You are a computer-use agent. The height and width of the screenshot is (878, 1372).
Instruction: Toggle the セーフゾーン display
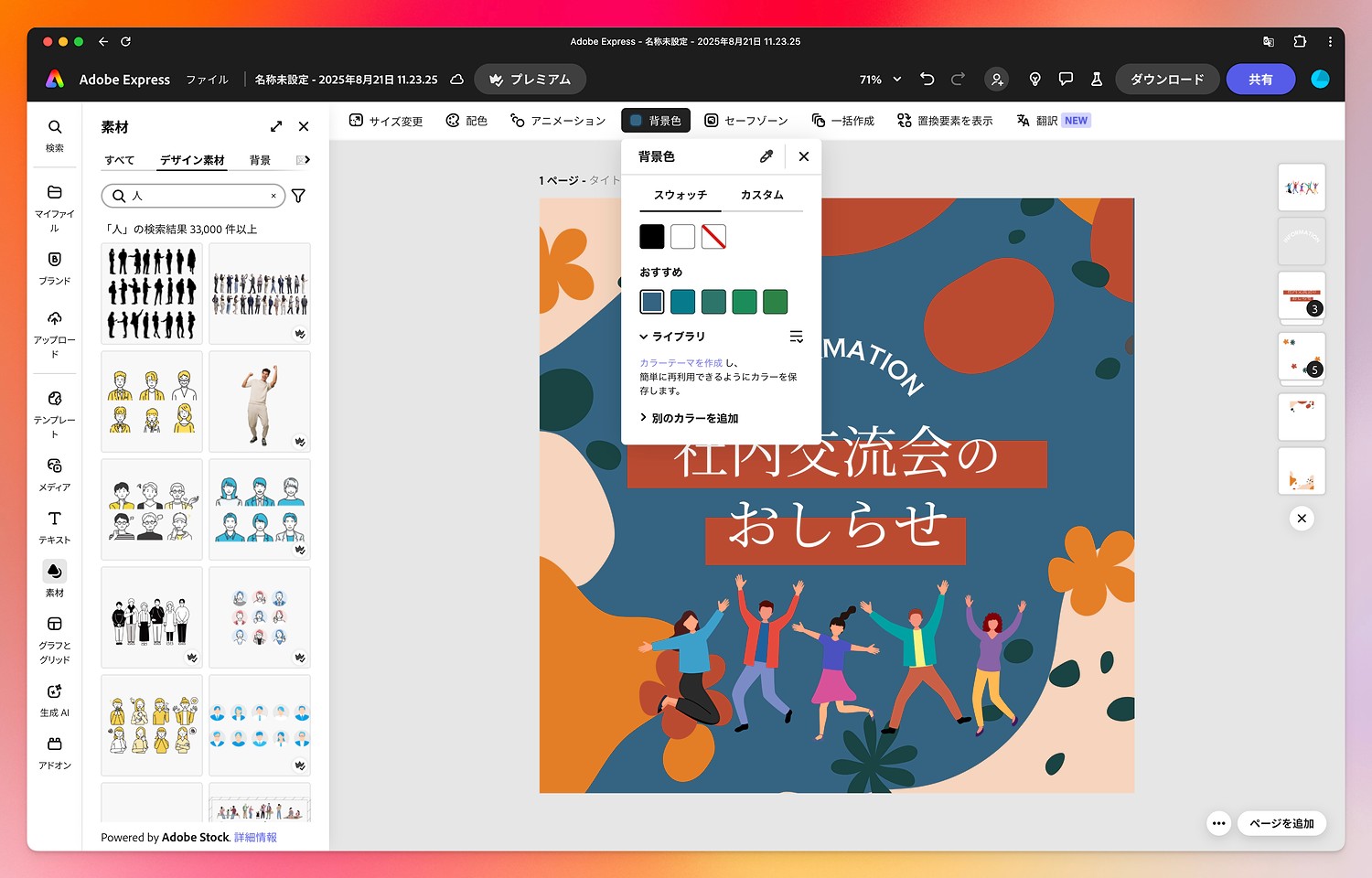tap(745, 121)
